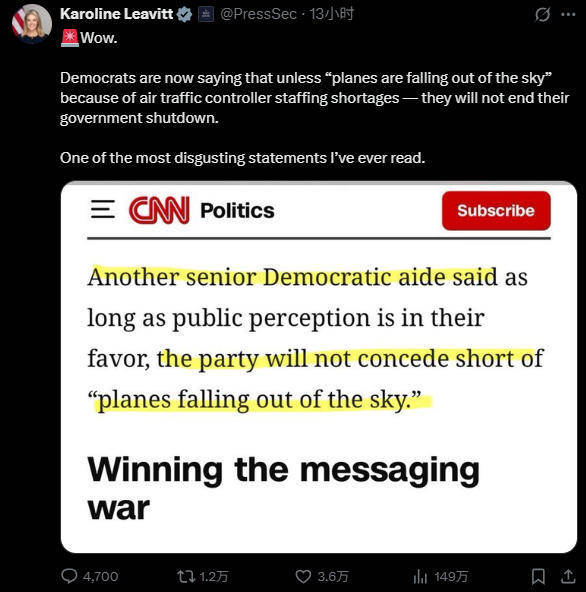
Task: Click the Politics section label
Action: 237,210
